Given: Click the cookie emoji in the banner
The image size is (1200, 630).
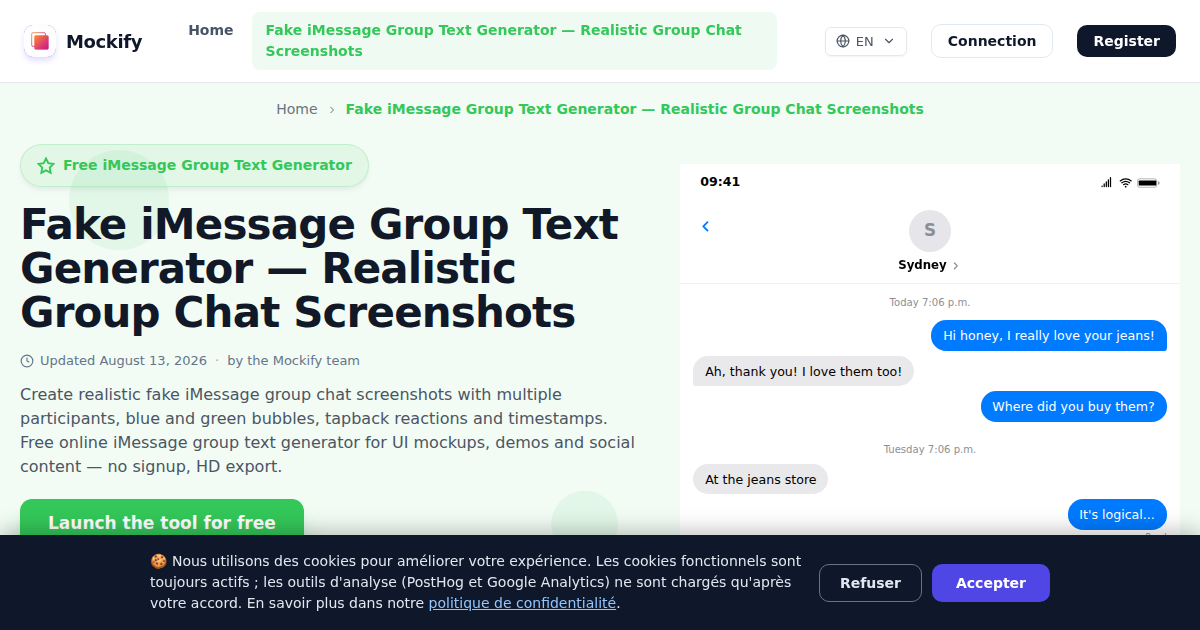Looking at the screenshot, I should click(158, 561).
